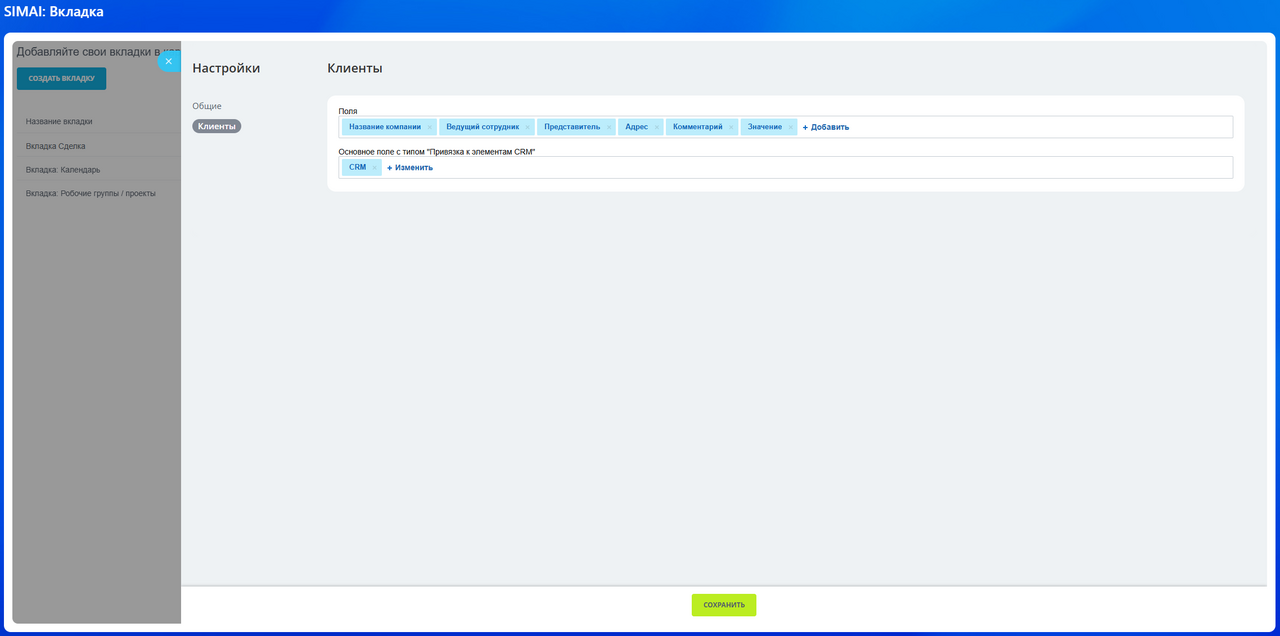1280x636 pixels.
Task: Open the 'Общие' settings section
Action: (207, 106)
